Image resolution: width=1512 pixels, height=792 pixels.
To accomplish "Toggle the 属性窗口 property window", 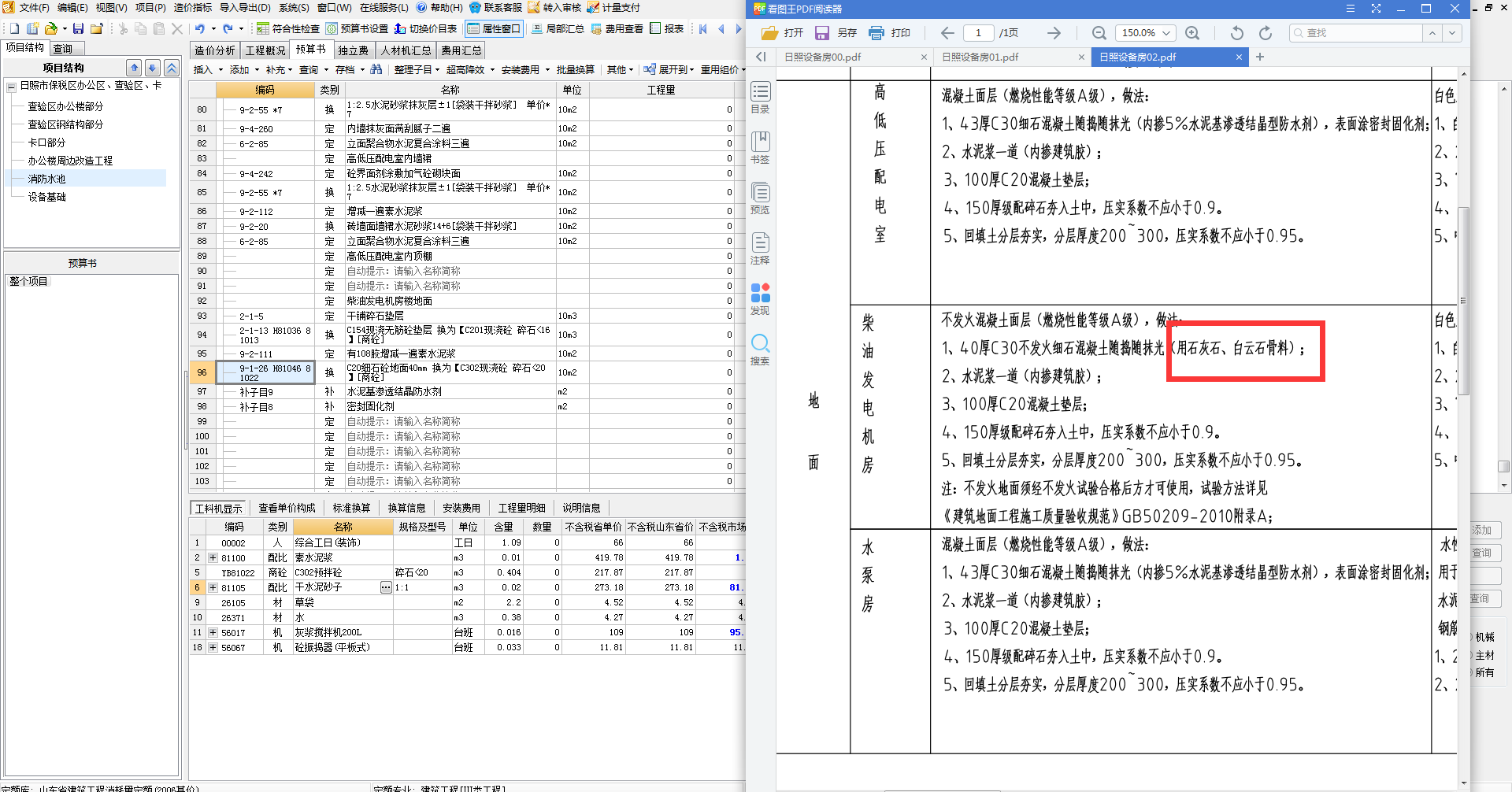I will point(494,28).
